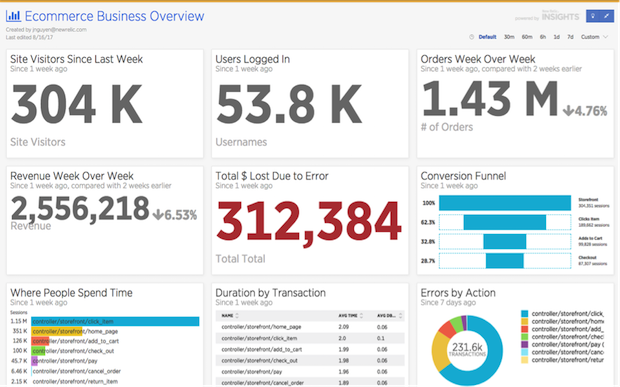Click the green legend swatch for storefront/chec

point(525,337)
